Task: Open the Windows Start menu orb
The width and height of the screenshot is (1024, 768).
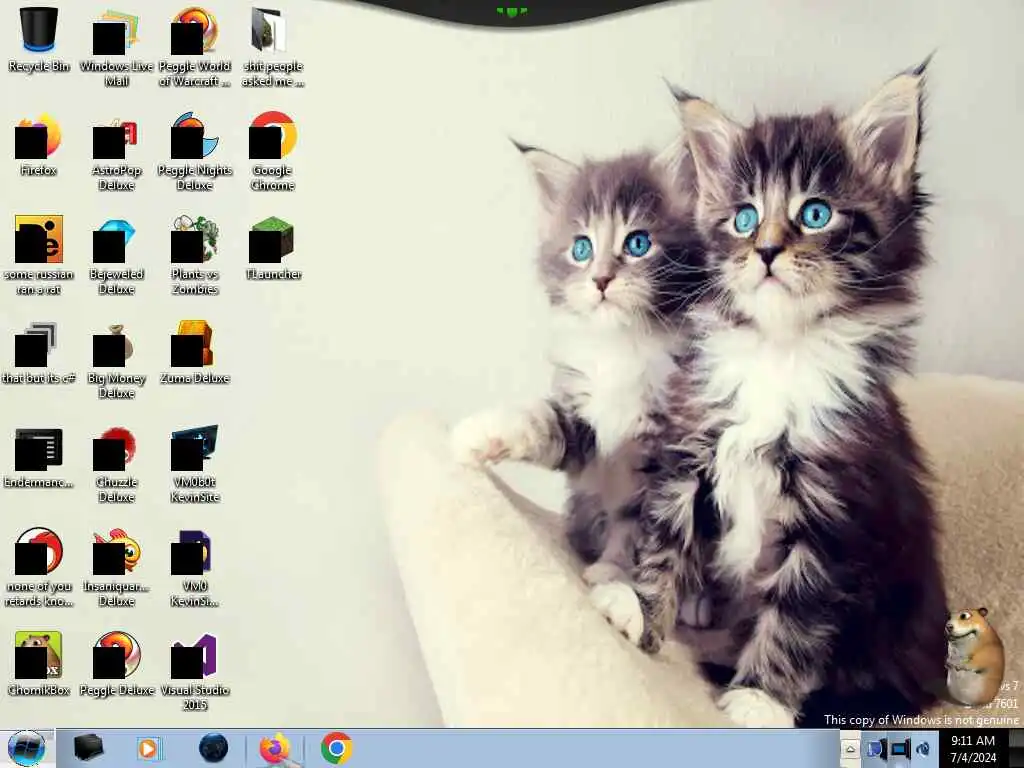Action: pyautogui.click(x=27, y=748)
